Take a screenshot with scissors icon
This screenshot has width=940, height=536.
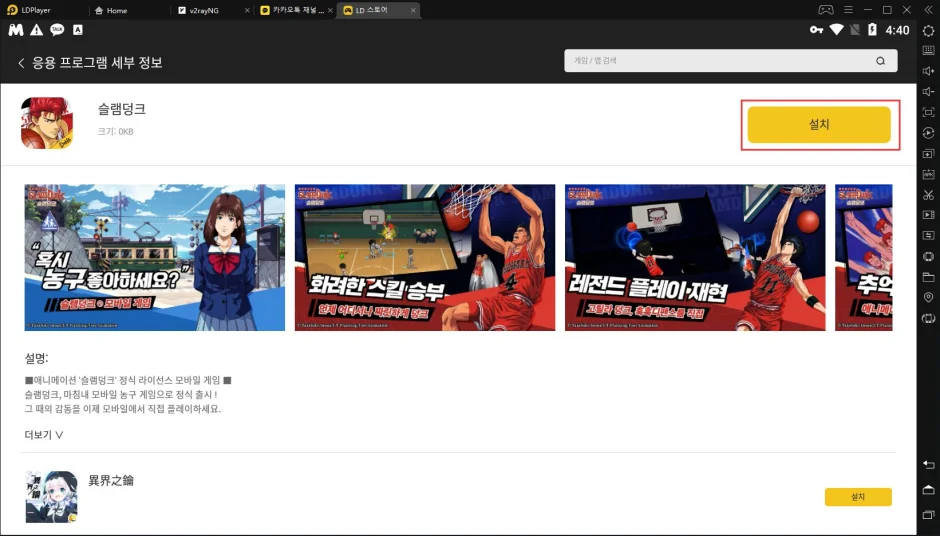click(x=928, y=195)
